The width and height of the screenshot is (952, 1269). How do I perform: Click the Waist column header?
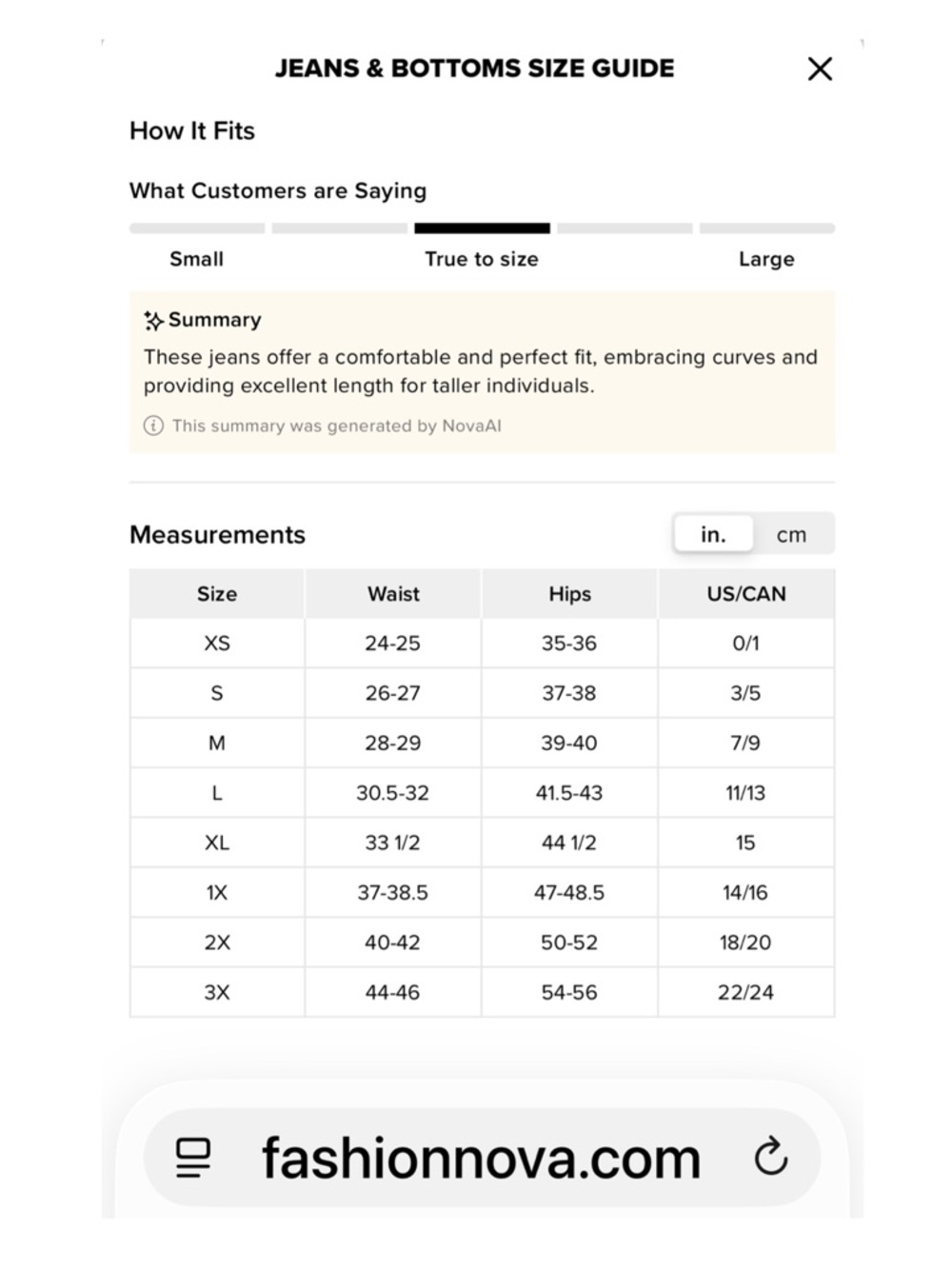click(393, 594)
